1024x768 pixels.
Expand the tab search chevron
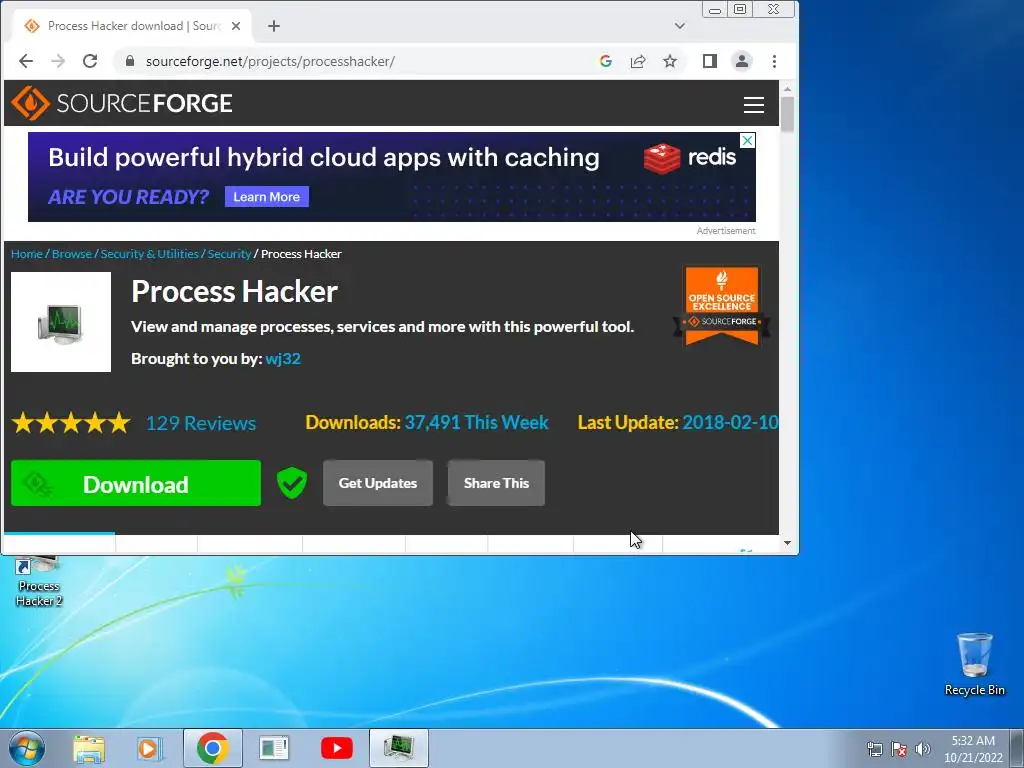tap(680, 26)
